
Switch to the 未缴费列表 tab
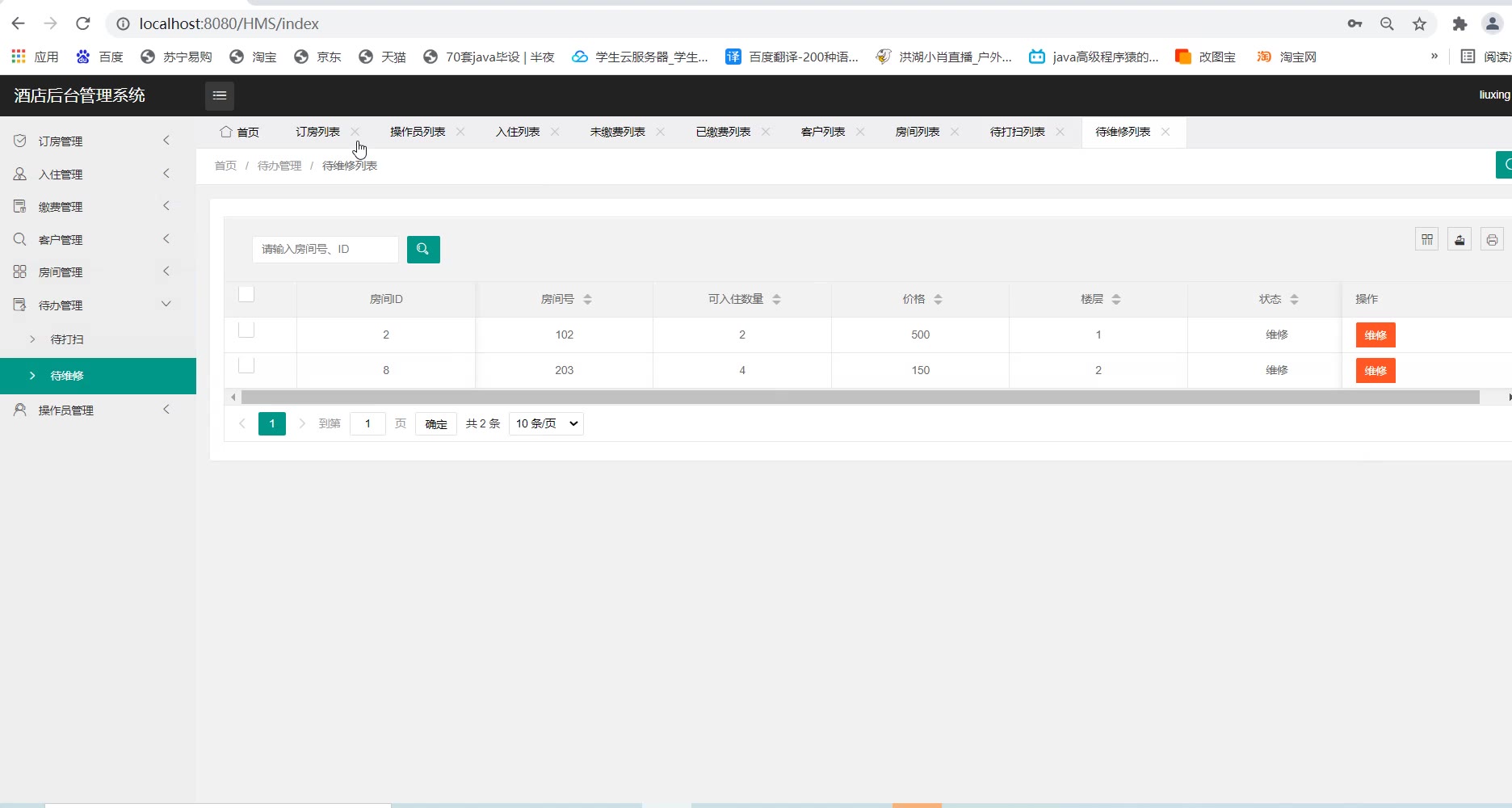click(x=617, y=132)
